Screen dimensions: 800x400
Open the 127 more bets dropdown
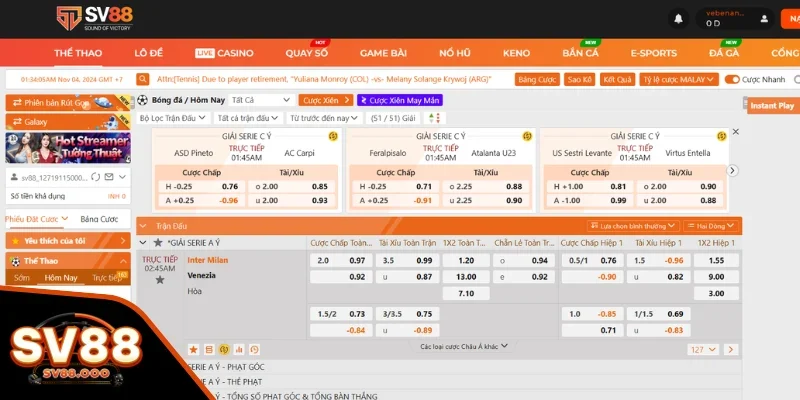(703, 349)
